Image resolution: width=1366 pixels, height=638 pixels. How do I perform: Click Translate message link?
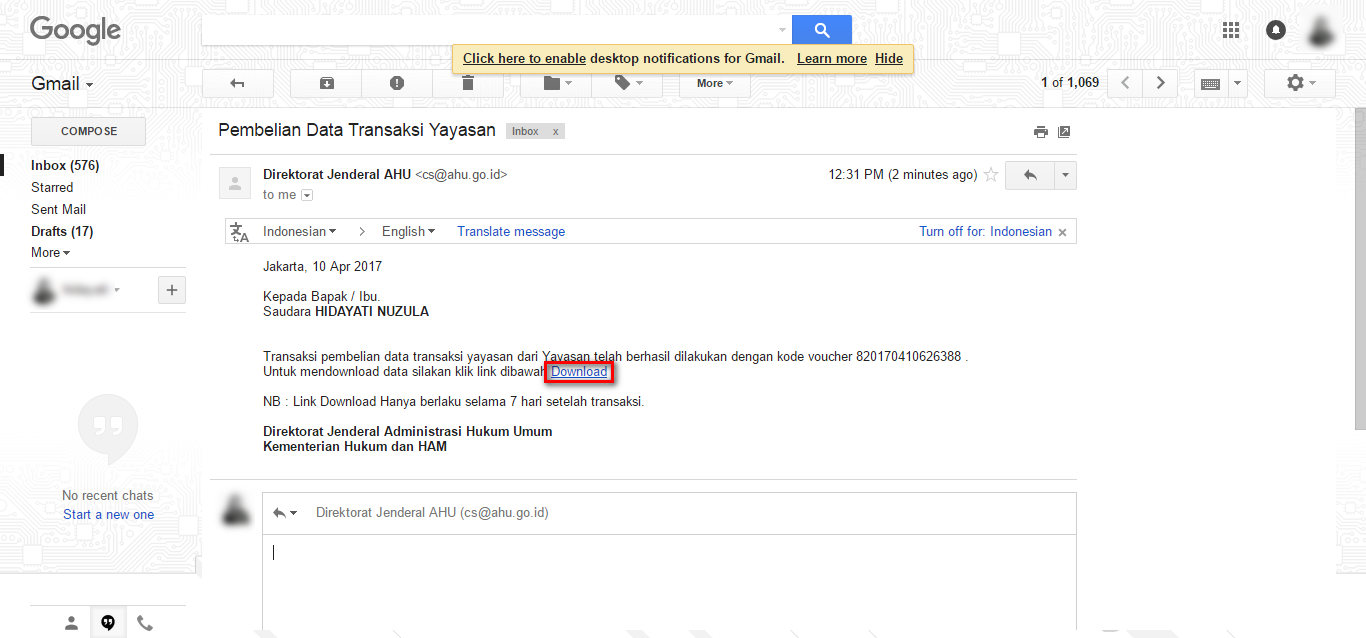[511, 231]
